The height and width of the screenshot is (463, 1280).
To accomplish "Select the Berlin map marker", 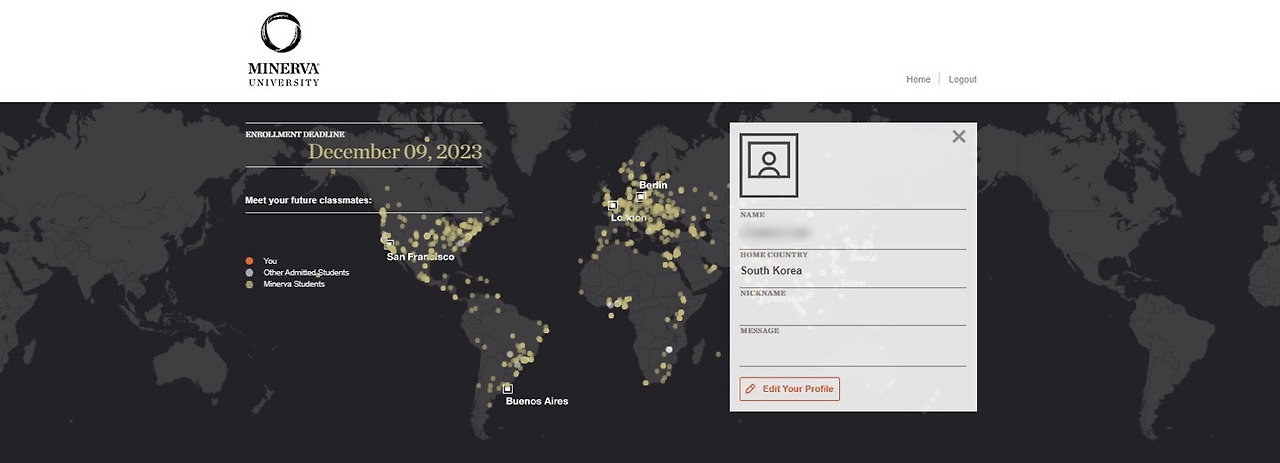I will [641, 197].
